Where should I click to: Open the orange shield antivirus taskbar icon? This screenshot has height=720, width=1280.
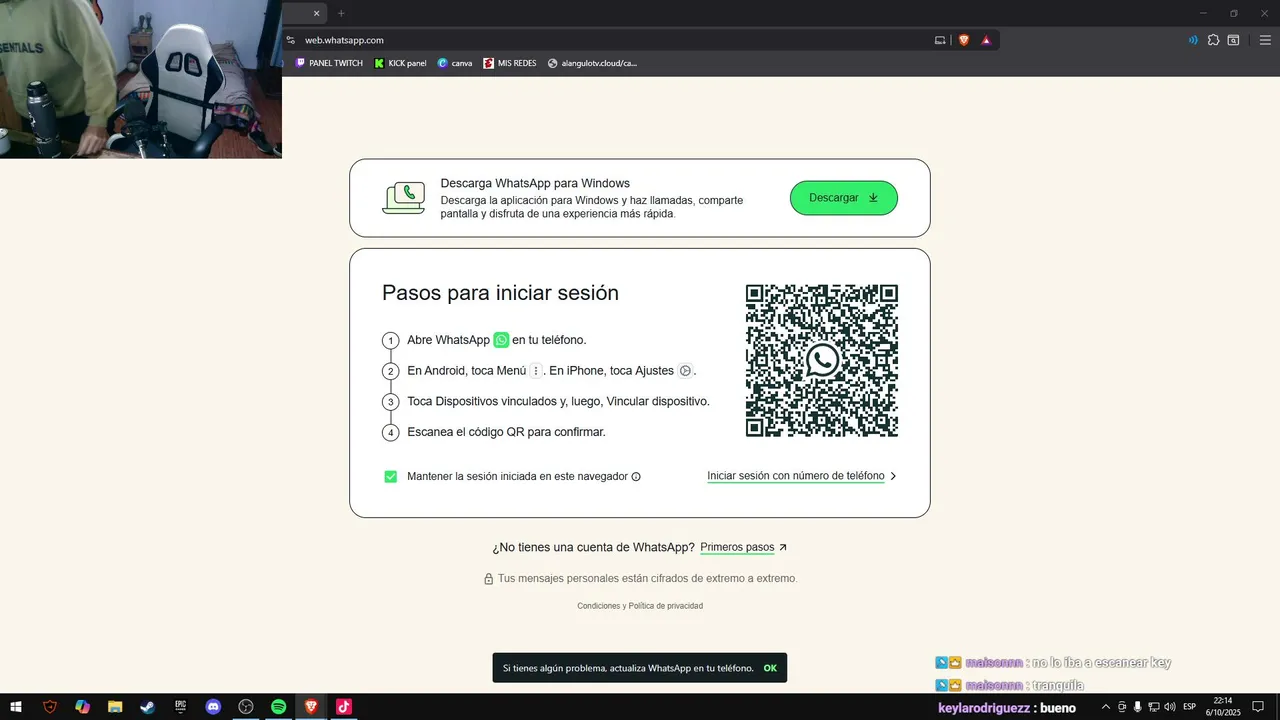[50, 707]
